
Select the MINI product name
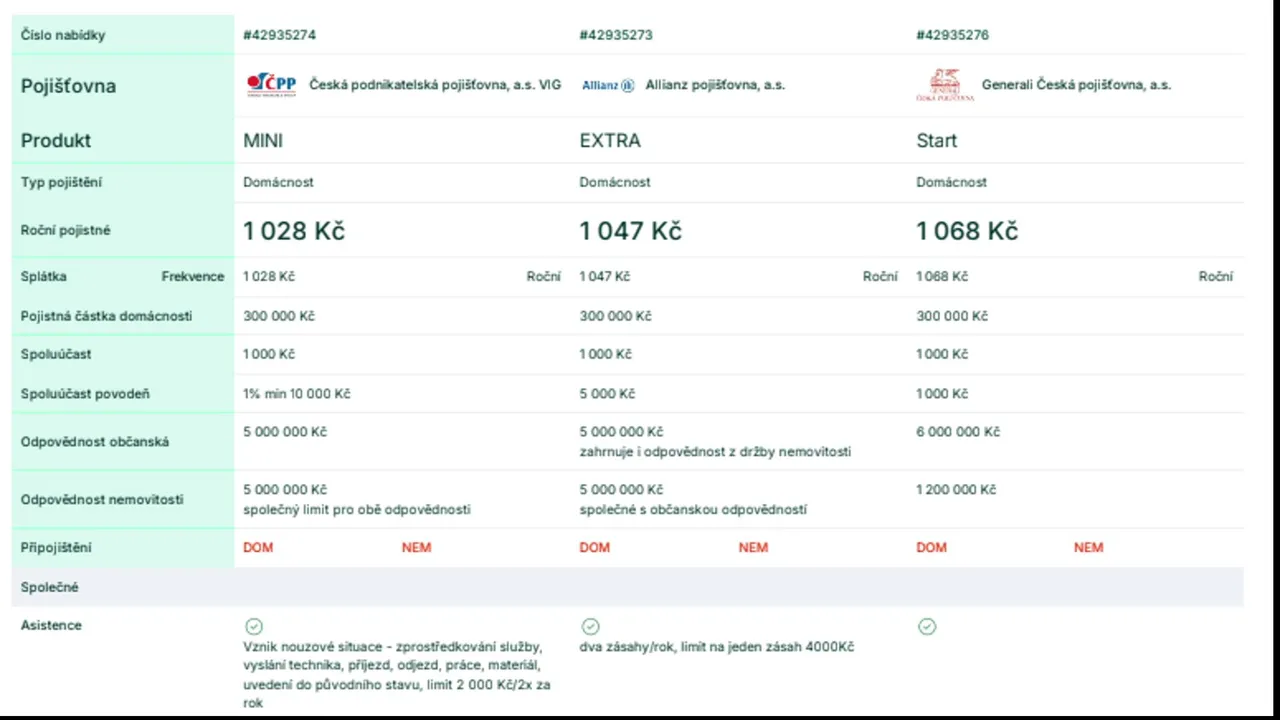[263, 141]
